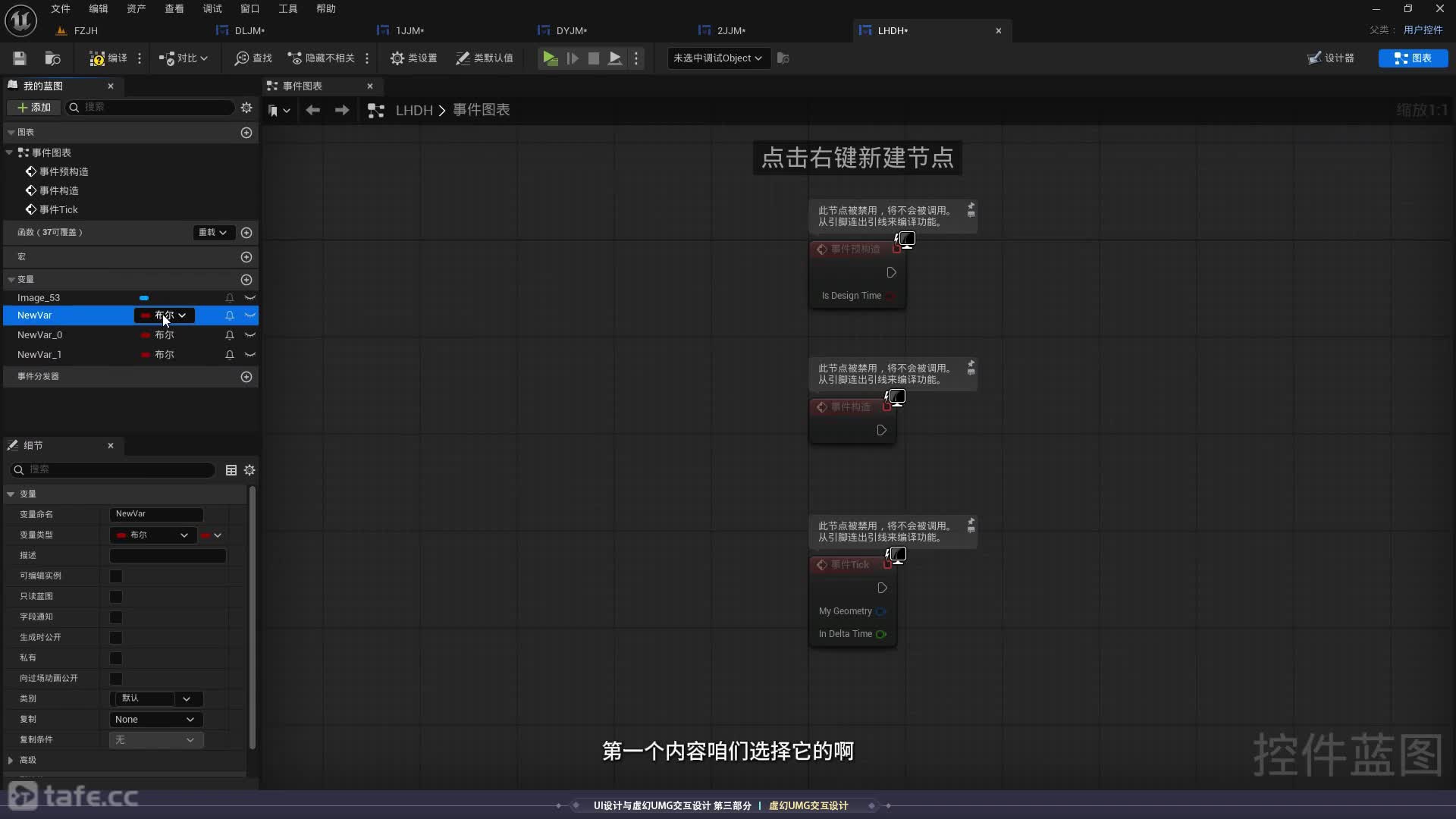Navigate back with the left arrow
The width and height of the screenshot is (1456, 819).
coord(312,111)
